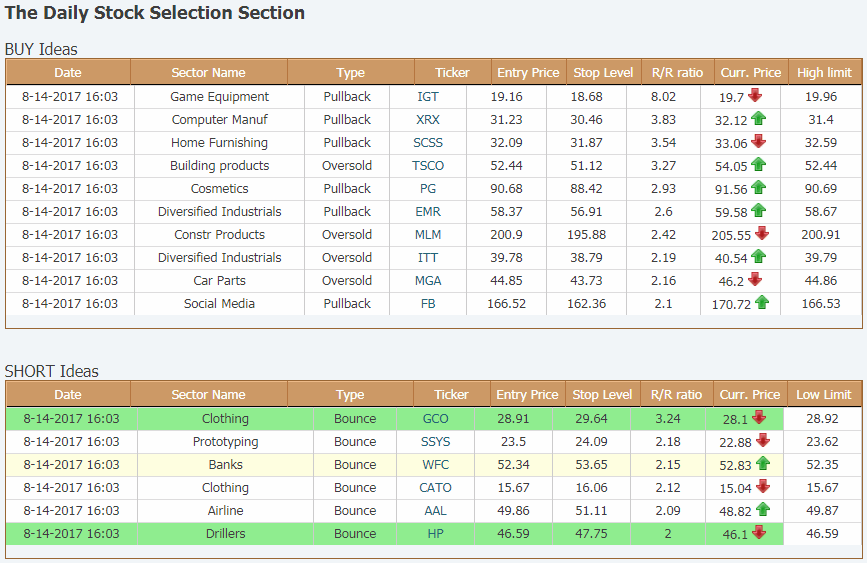Screen dimensions: 867x563
Task: Open the TSCO ticker link
Action: (x=428, y=165)
